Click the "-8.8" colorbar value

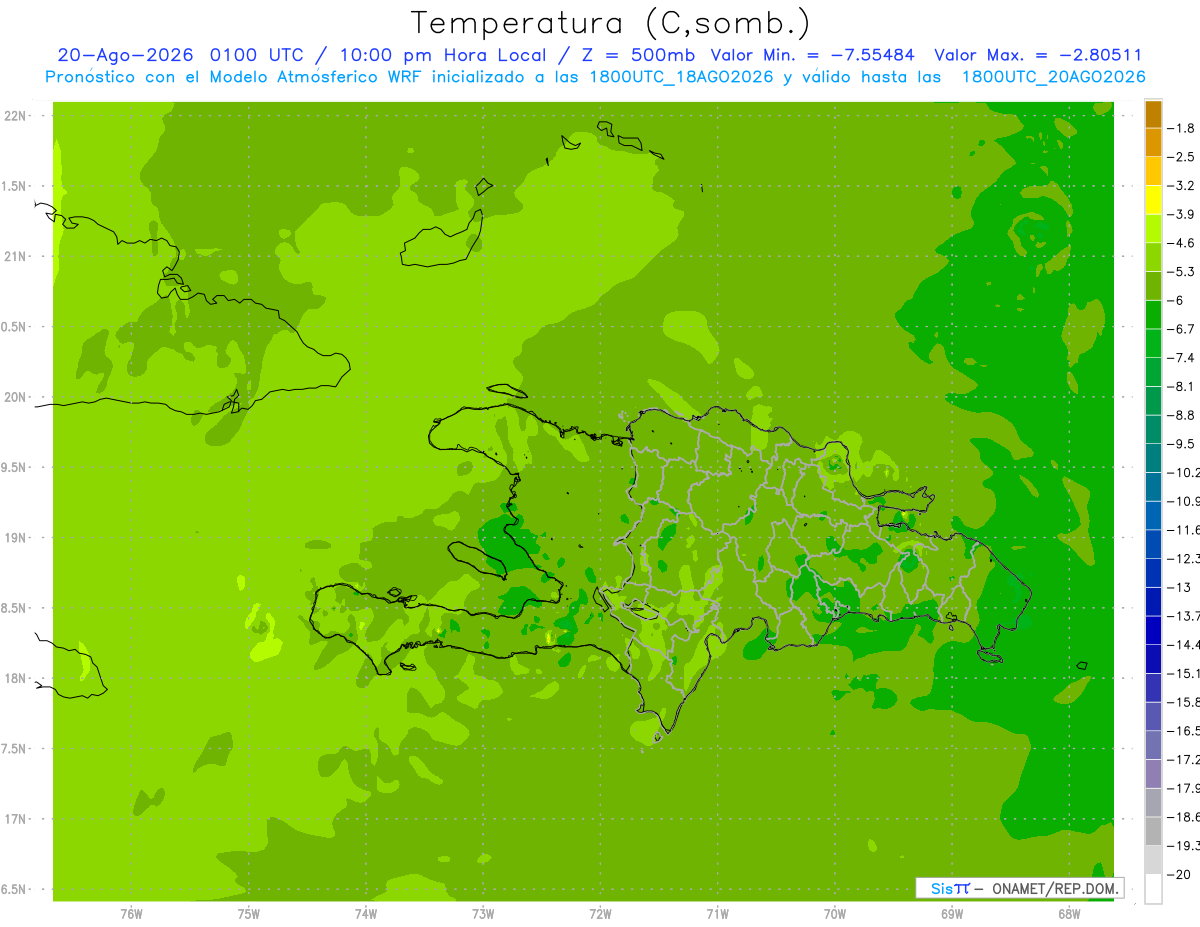click(x=1181, y=415)
